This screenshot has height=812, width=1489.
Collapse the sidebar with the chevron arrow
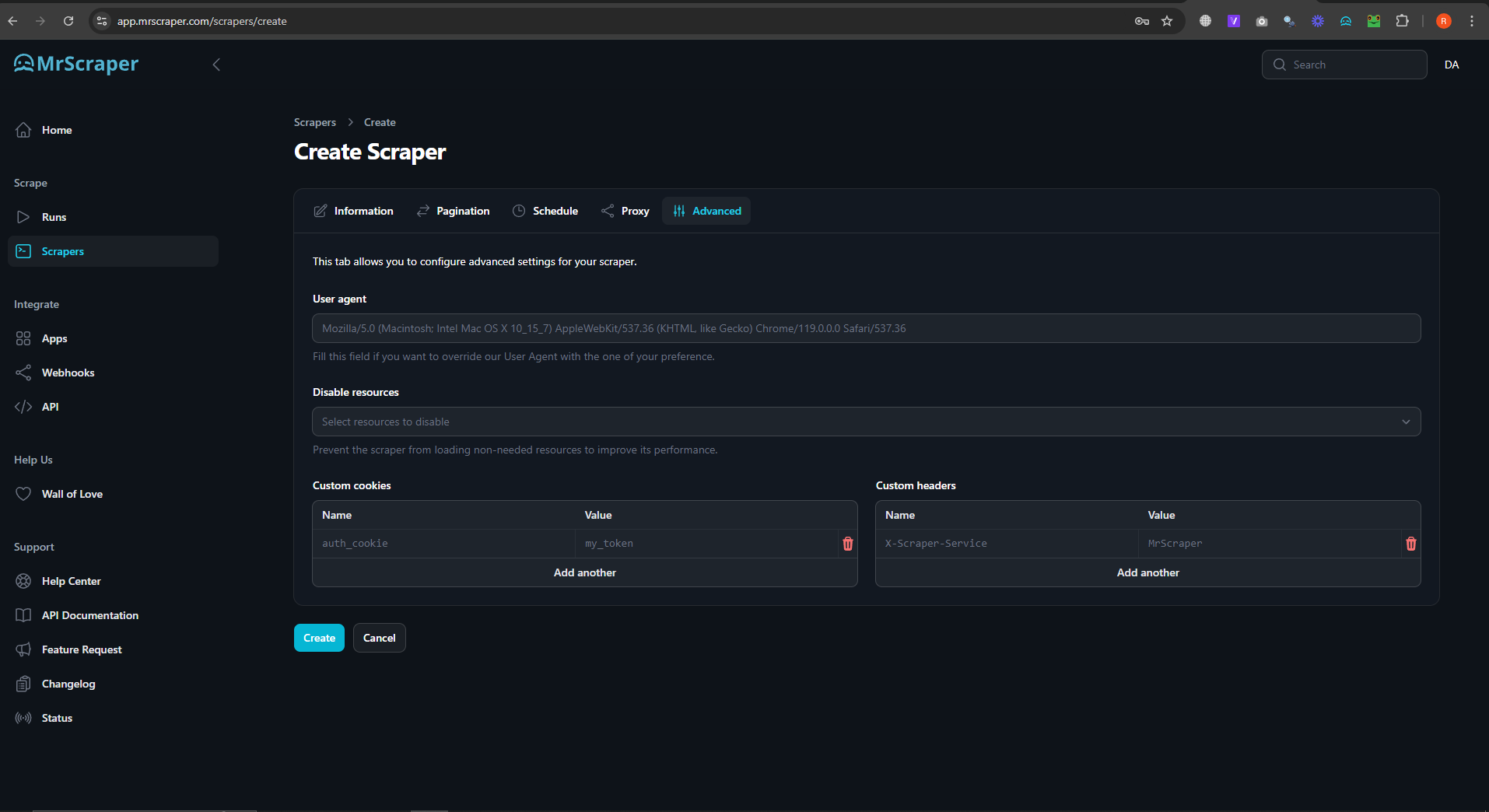click(x=216, y=65)
